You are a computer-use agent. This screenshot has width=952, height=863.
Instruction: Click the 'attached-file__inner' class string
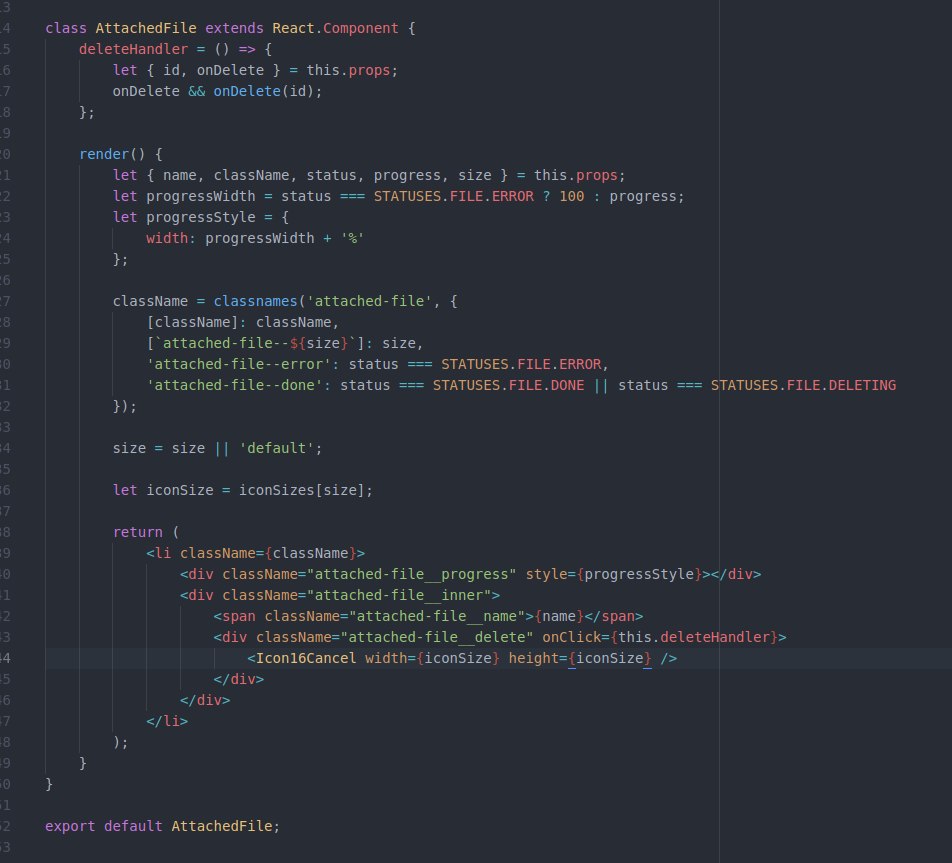[398, 595]
